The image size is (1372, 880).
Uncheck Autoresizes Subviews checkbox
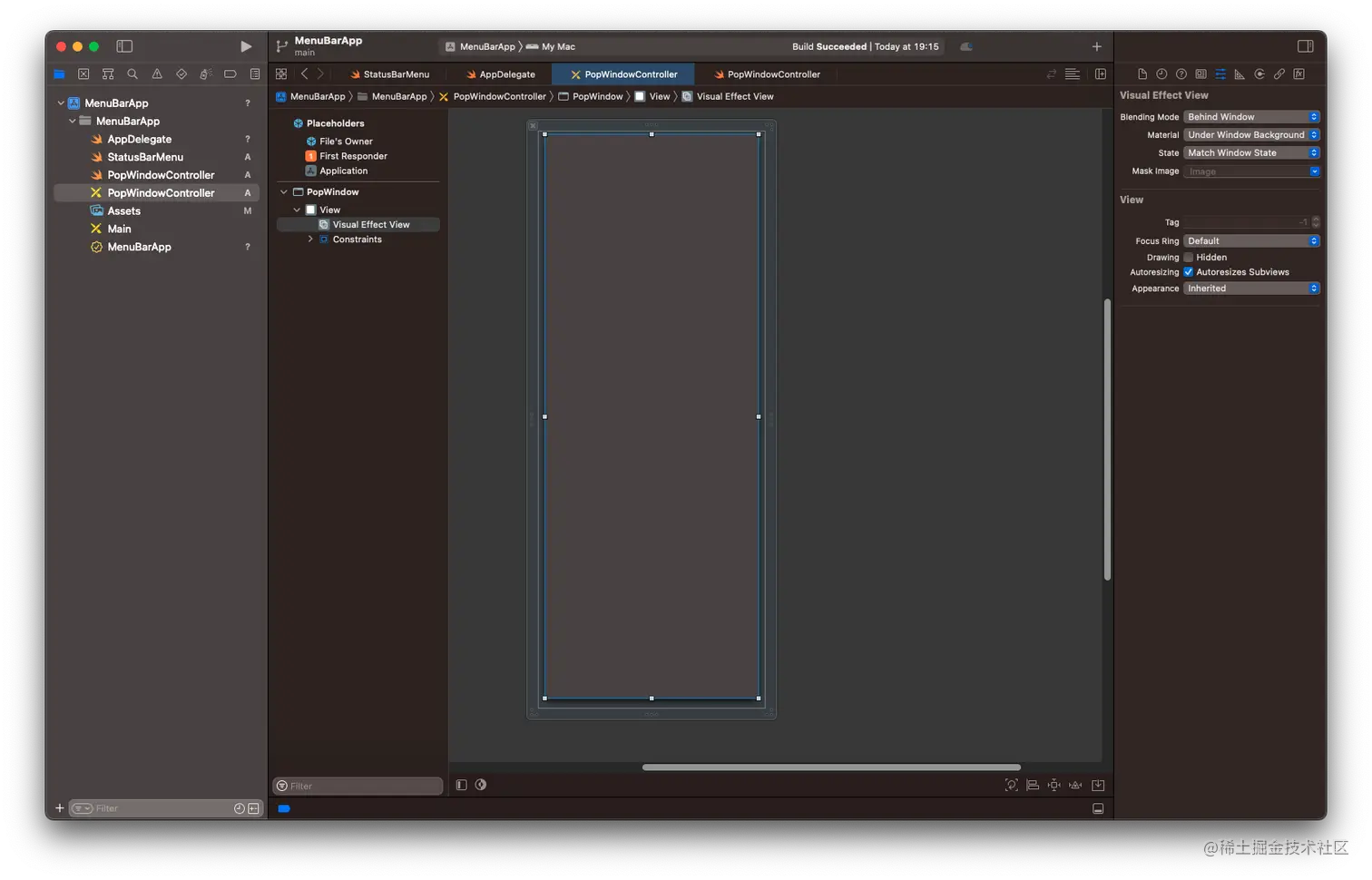pyautogui.click(x=1189, y=272)
